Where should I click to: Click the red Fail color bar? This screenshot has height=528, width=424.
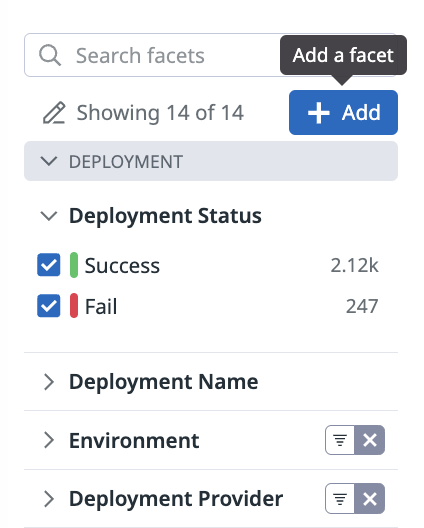click(x=74, y=306)
